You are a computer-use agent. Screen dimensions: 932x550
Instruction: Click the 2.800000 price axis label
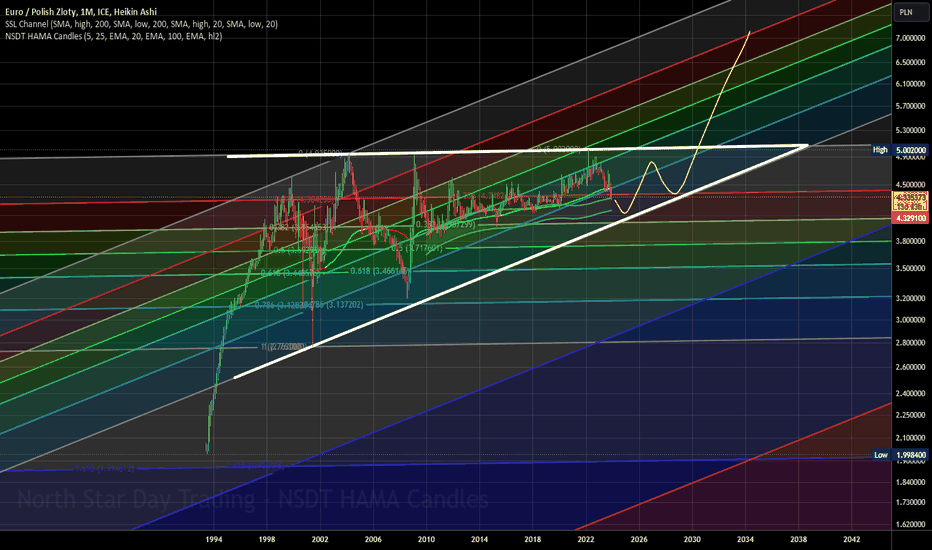911,342
